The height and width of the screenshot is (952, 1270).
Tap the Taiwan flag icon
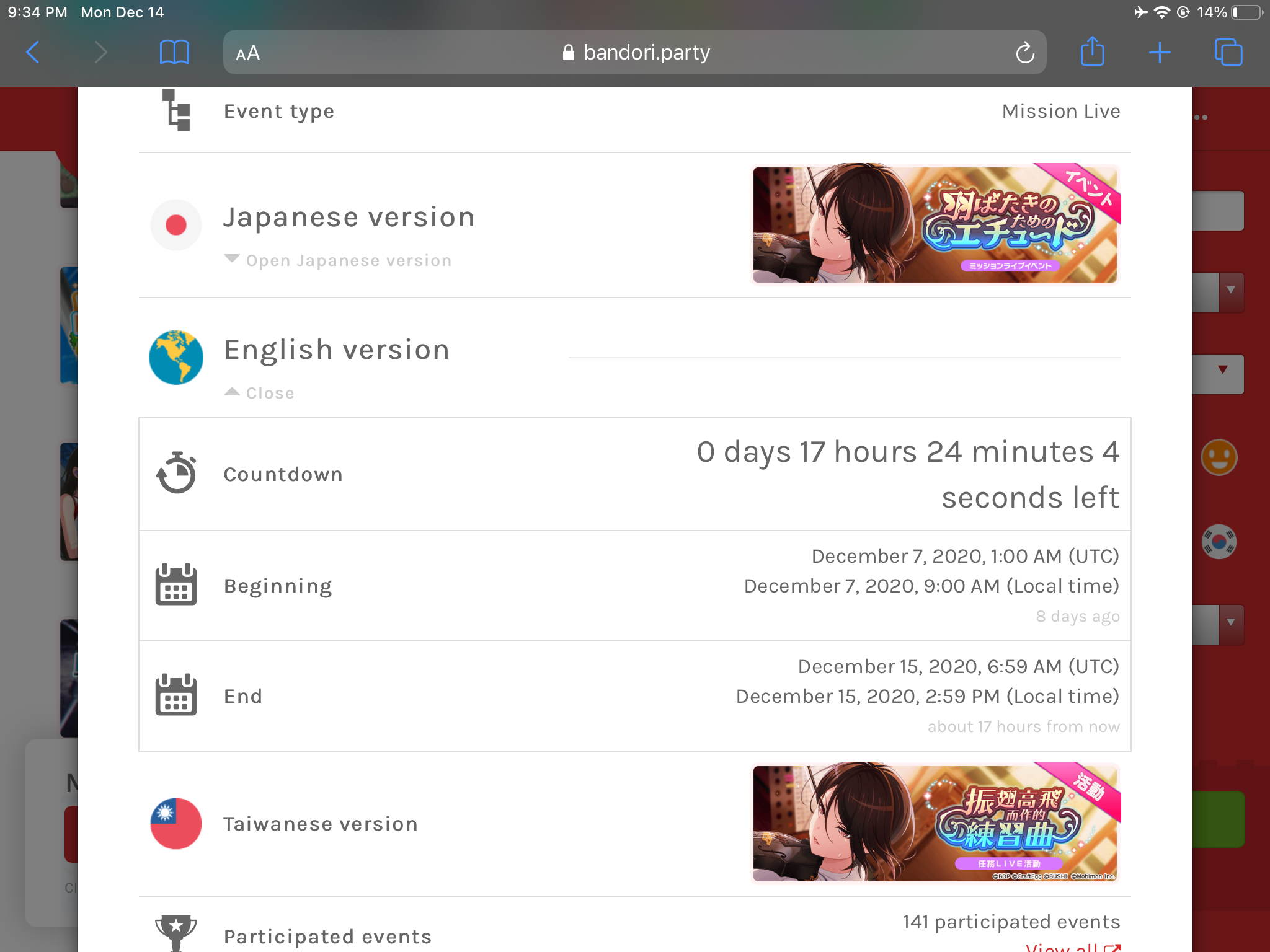point(176,824)
